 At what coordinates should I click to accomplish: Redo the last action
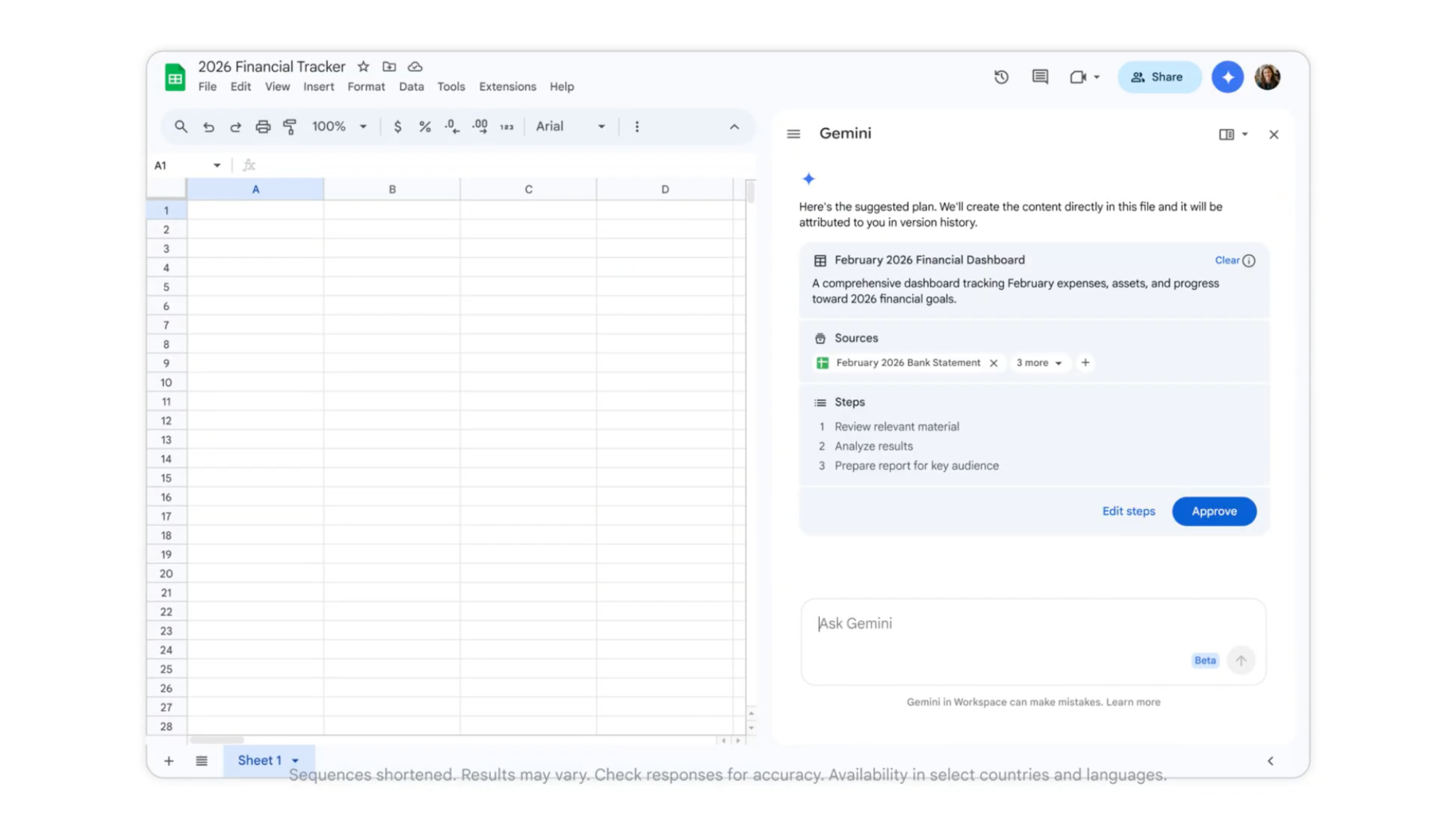pyautogui.click(x=235, y=126)
